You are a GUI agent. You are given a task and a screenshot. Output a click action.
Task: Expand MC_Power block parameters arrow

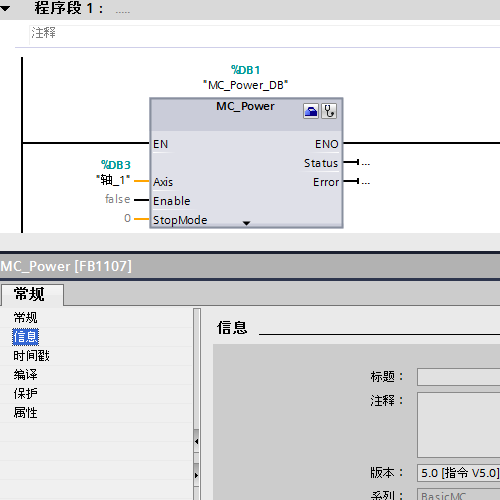click(x=246, y=223)
